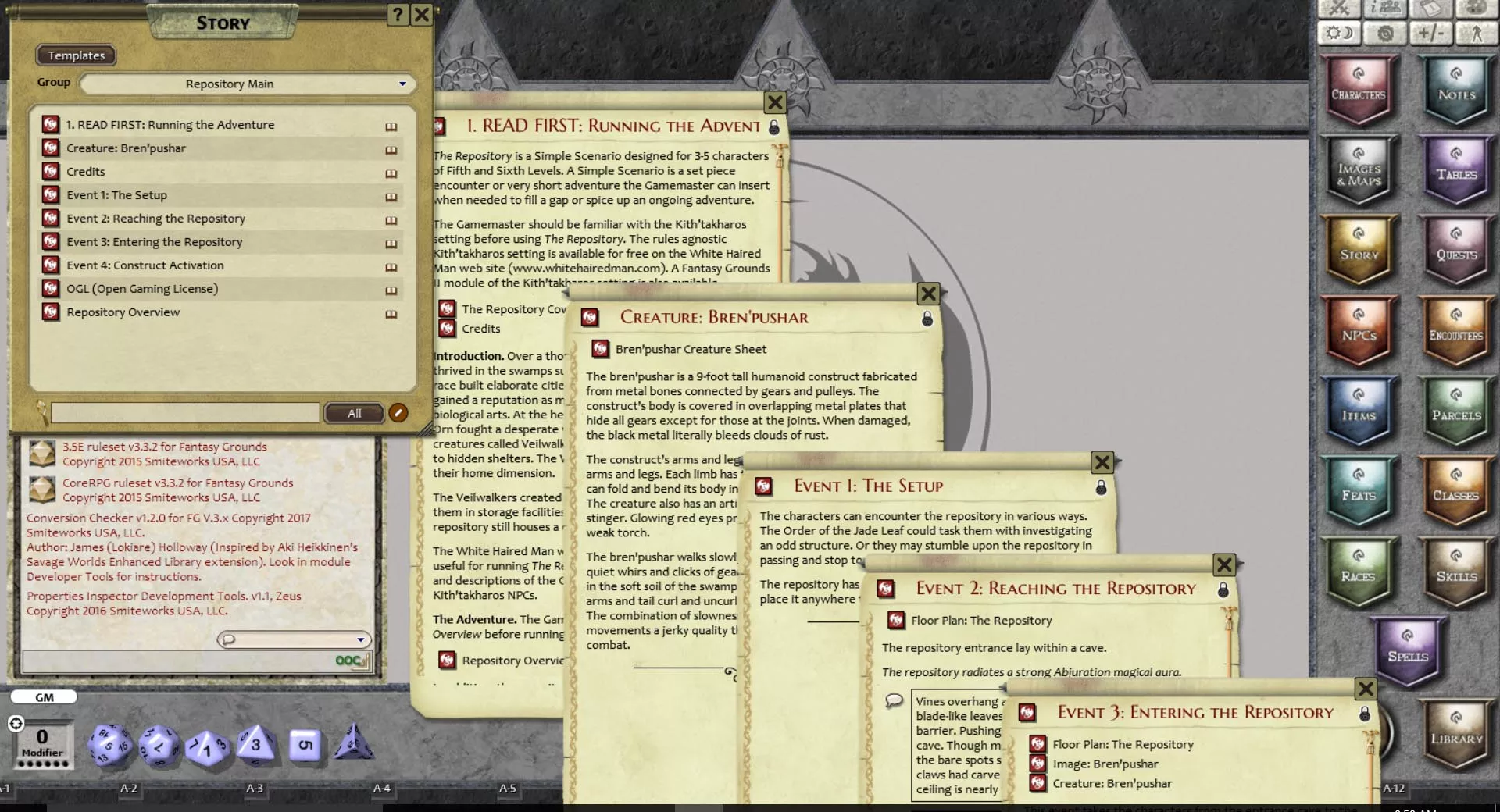
Task: Open story entry '1. READ FIRST: Running the Adventure'
Action: coord(170,125)
